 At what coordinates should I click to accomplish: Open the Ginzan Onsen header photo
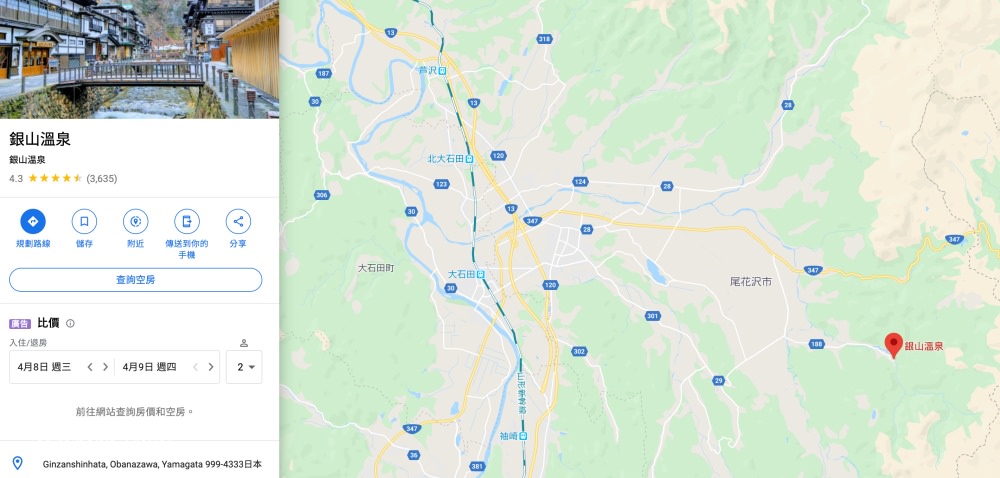click(x=139, y=59)
